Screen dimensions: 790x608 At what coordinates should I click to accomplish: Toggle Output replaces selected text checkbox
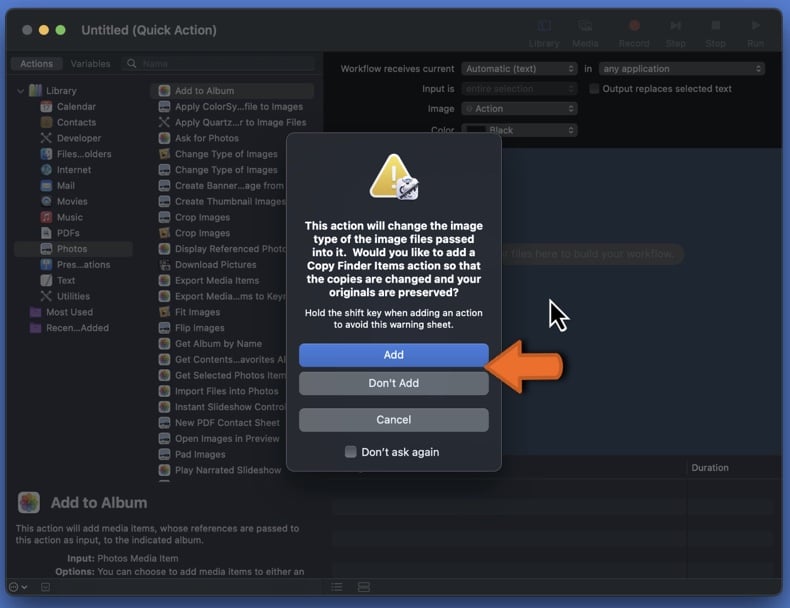[595, 89]
